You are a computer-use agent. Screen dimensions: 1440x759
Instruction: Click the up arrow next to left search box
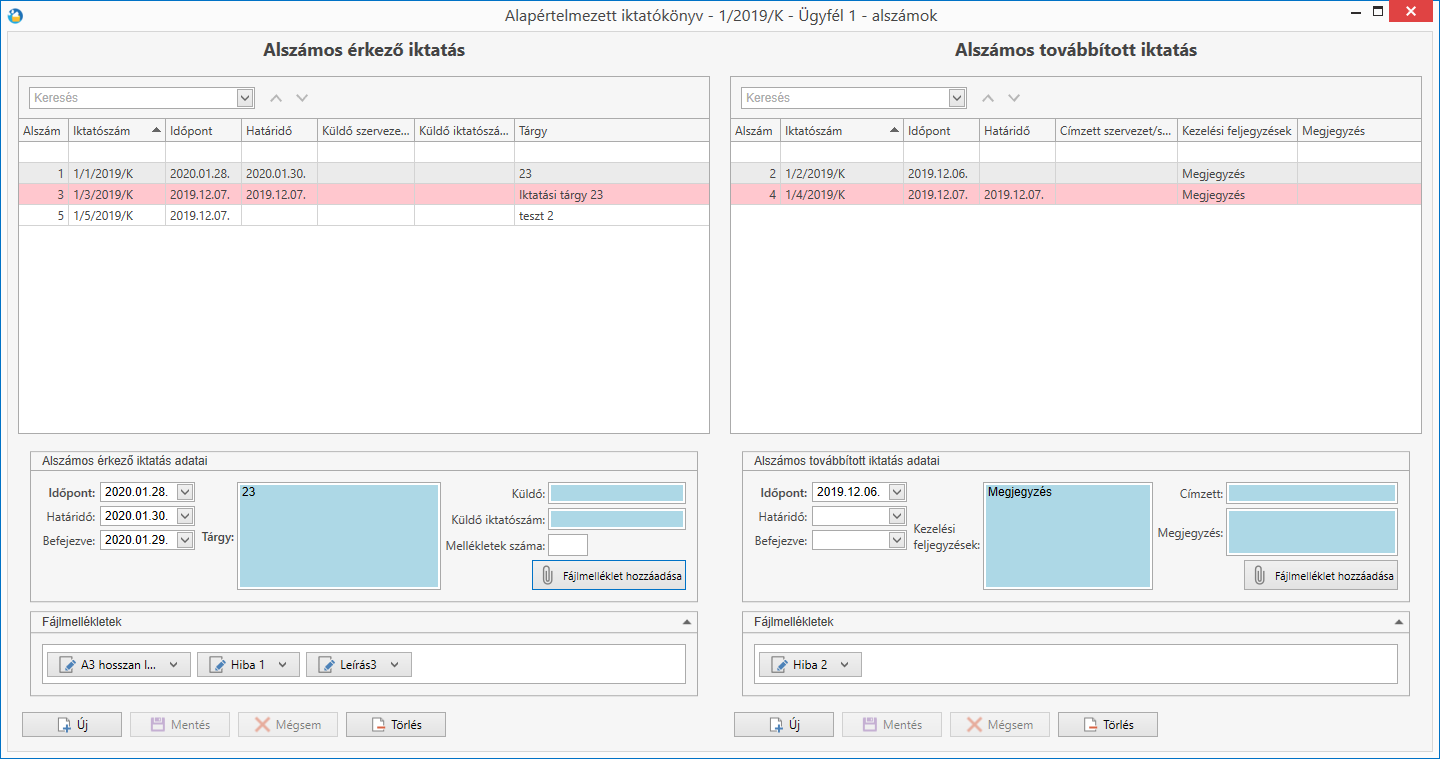[x=277, y=98]
